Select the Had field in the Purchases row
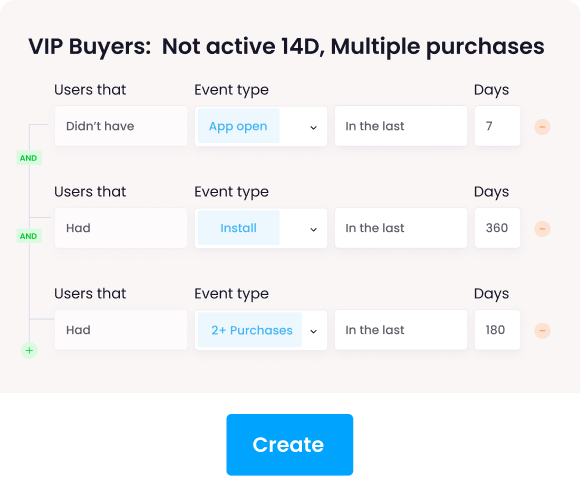 pyautogui.click(x=121, y=330)
